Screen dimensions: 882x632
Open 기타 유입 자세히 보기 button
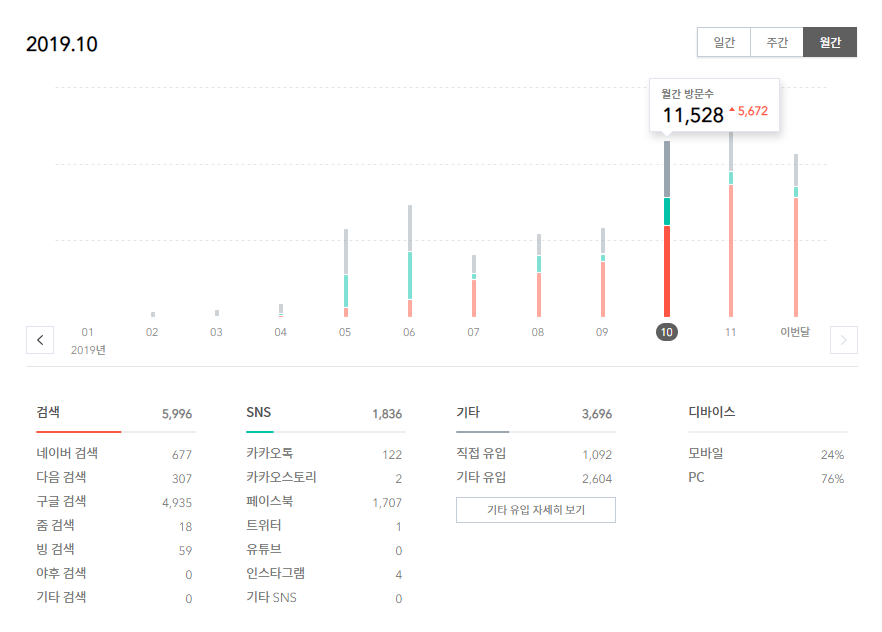tap(536, 510)
